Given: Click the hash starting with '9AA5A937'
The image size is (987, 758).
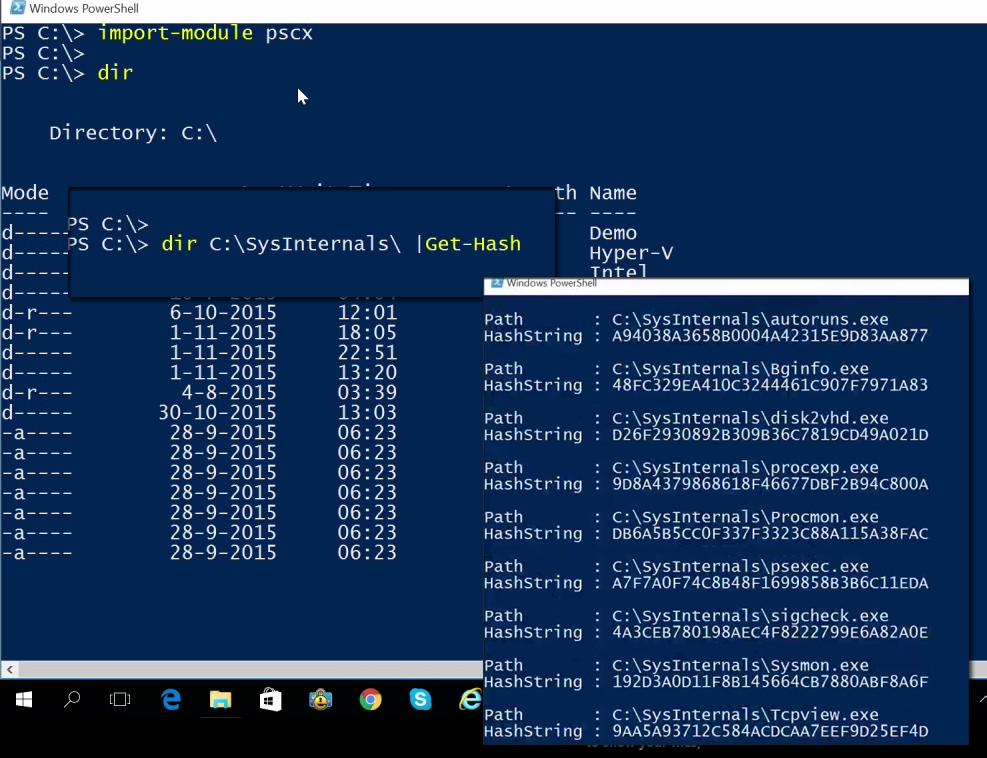Looking at the screenshot, I should [x=770, y=731].
